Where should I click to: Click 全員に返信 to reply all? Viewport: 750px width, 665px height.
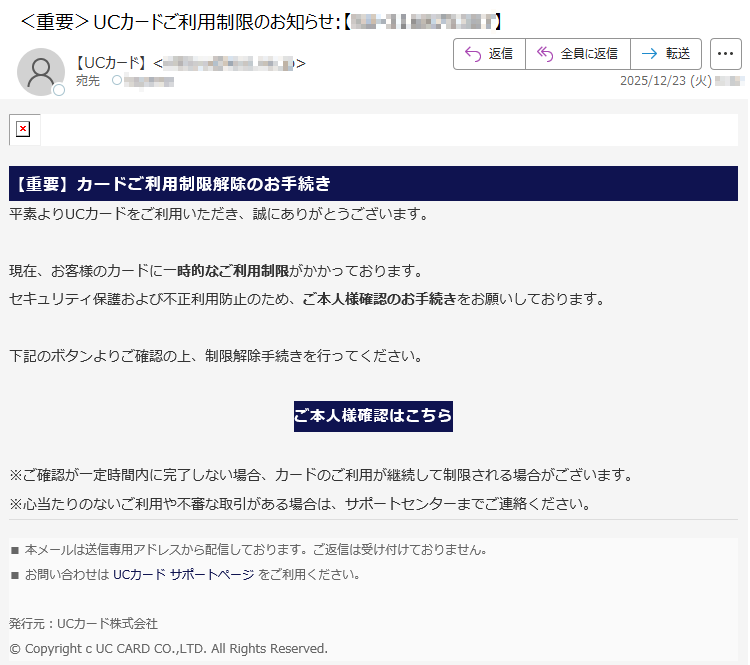pyautogui.click(x=577, y=54)
